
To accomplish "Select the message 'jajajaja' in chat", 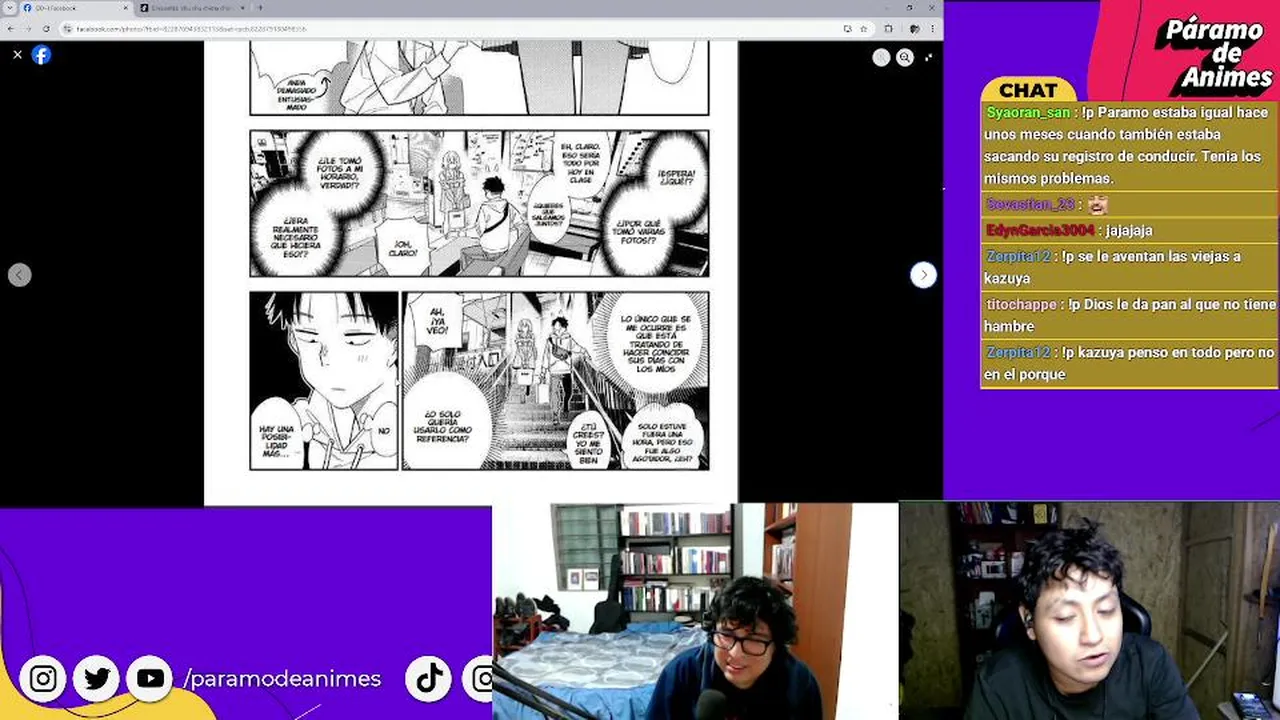I will (1129, 230).
